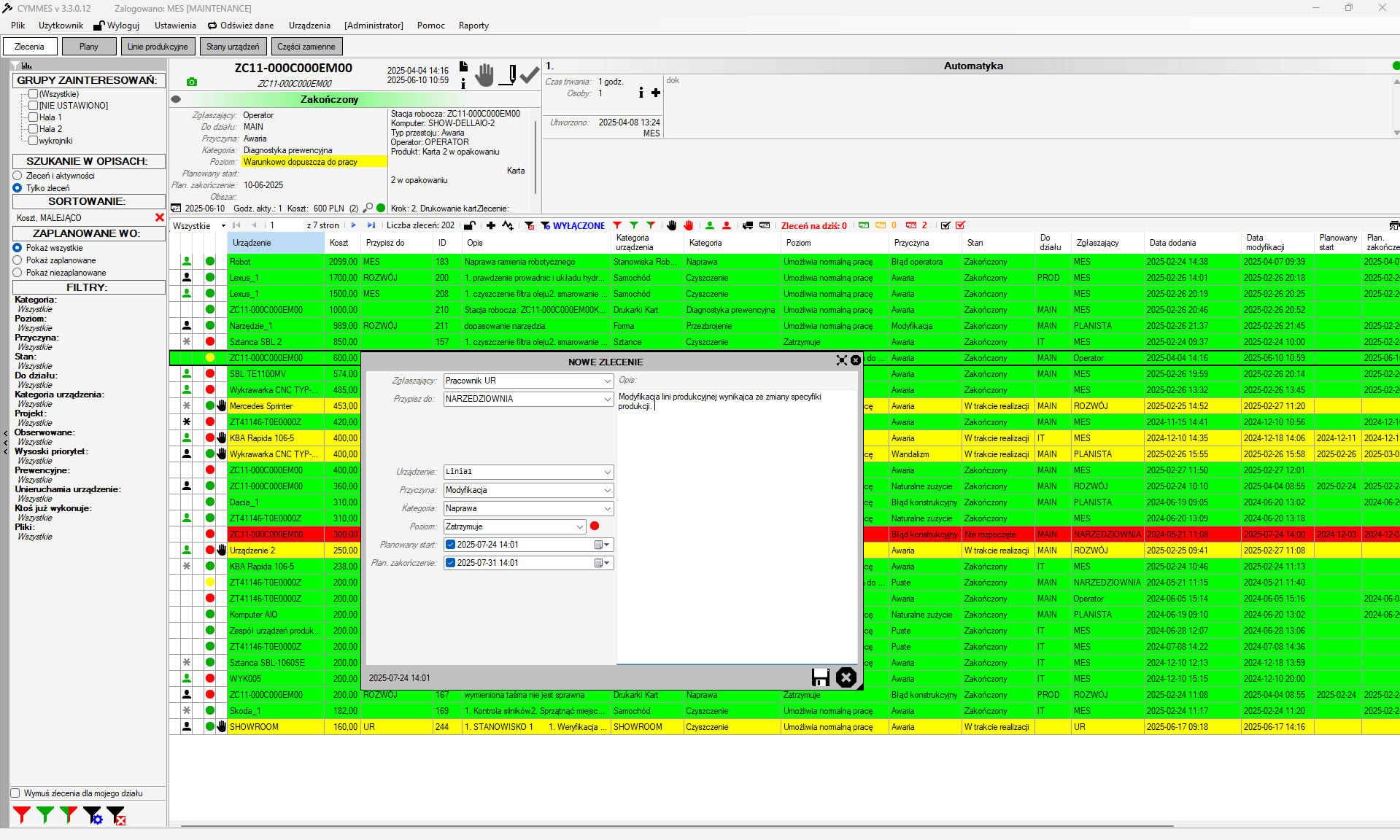Open the Poziom dropdown list

pos(580,526)
